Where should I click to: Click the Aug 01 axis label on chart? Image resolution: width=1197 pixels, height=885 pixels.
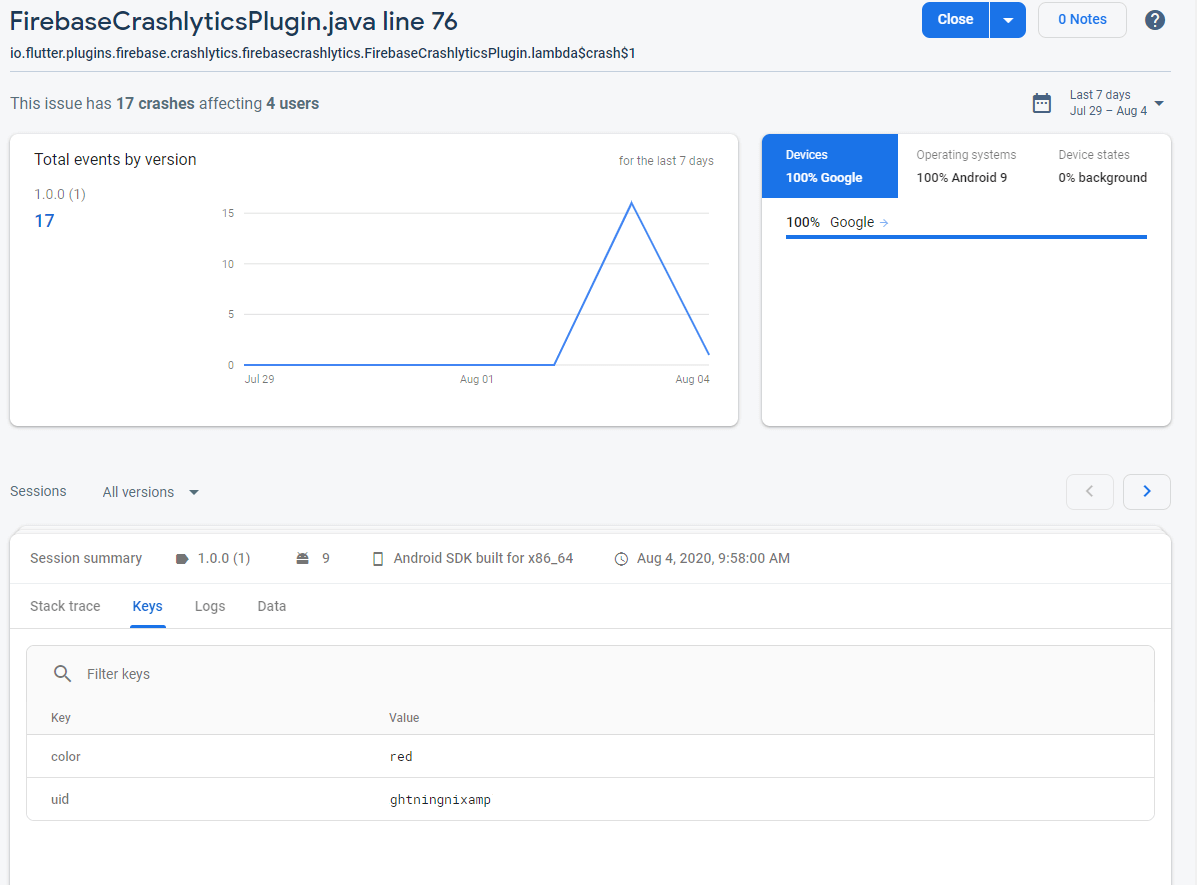(476, 380)
